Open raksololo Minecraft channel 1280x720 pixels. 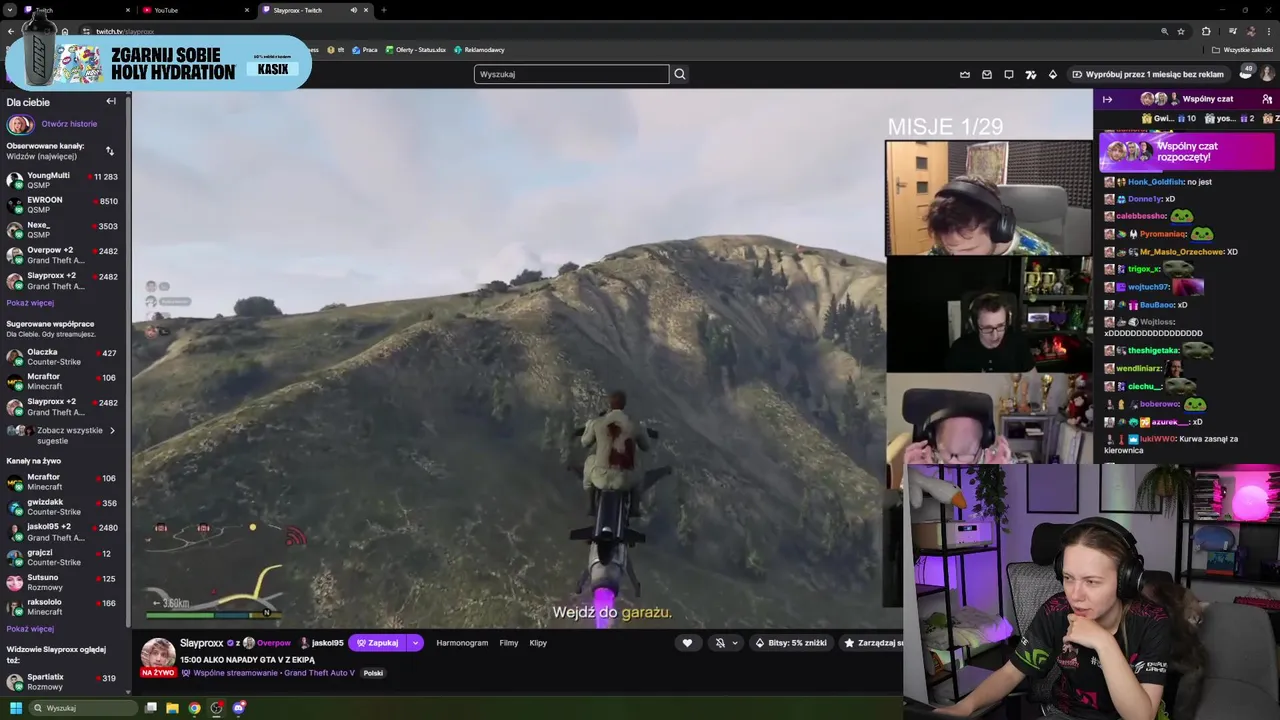[x=62, y=607]
